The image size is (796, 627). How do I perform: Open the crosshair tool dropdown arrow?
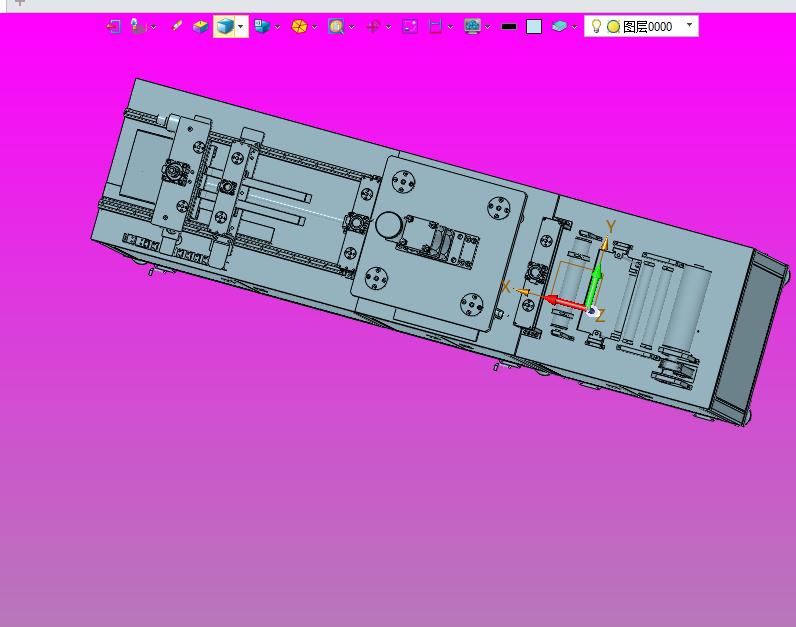(x=388, y=27)
